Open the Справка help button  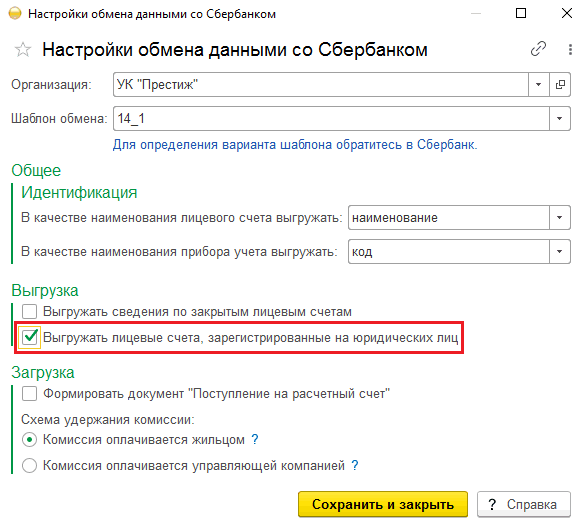524,504
